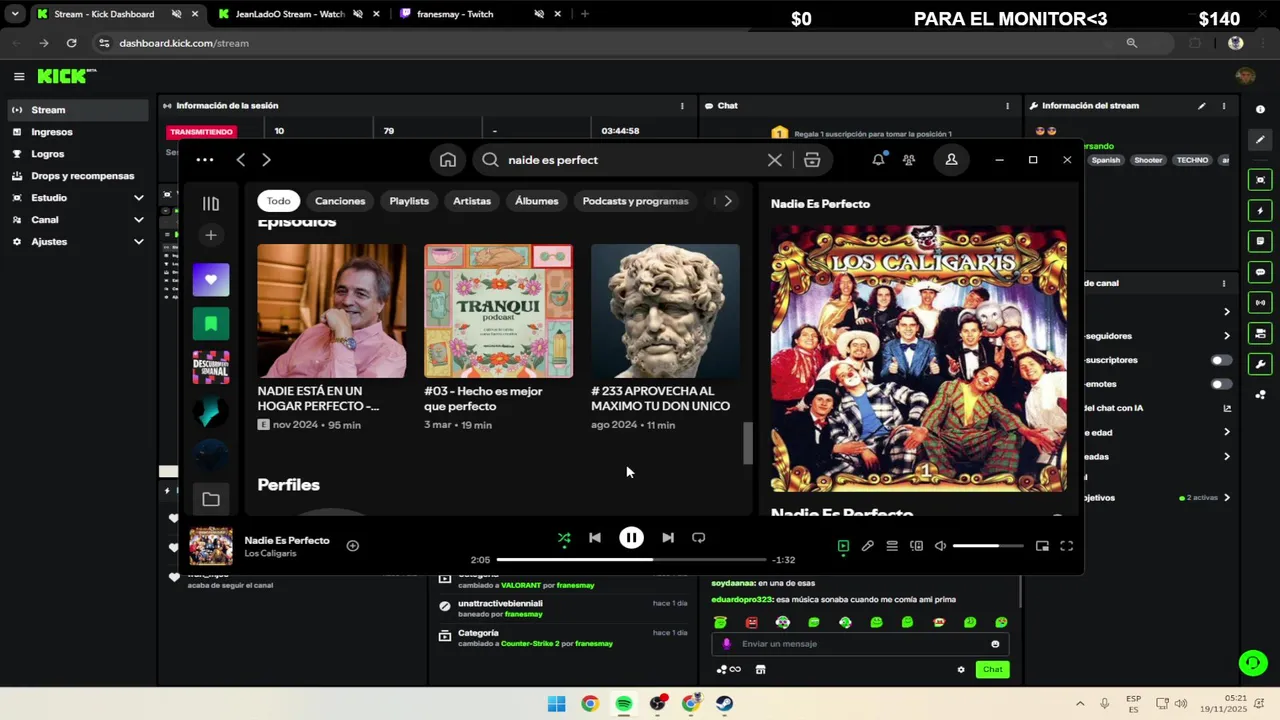
Task: Toggle repeat in Spotify player
Action: click(699, 538)
